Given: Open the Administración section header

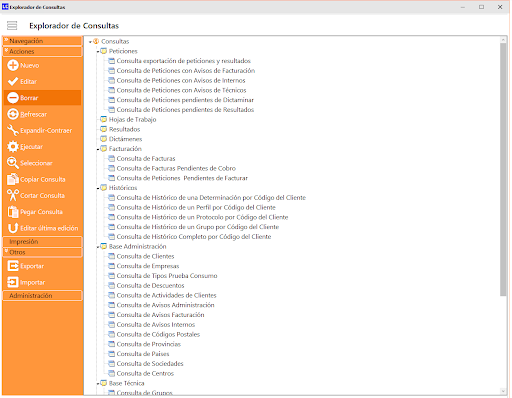Looking at the screenshot, I should [x=42, y=296].
